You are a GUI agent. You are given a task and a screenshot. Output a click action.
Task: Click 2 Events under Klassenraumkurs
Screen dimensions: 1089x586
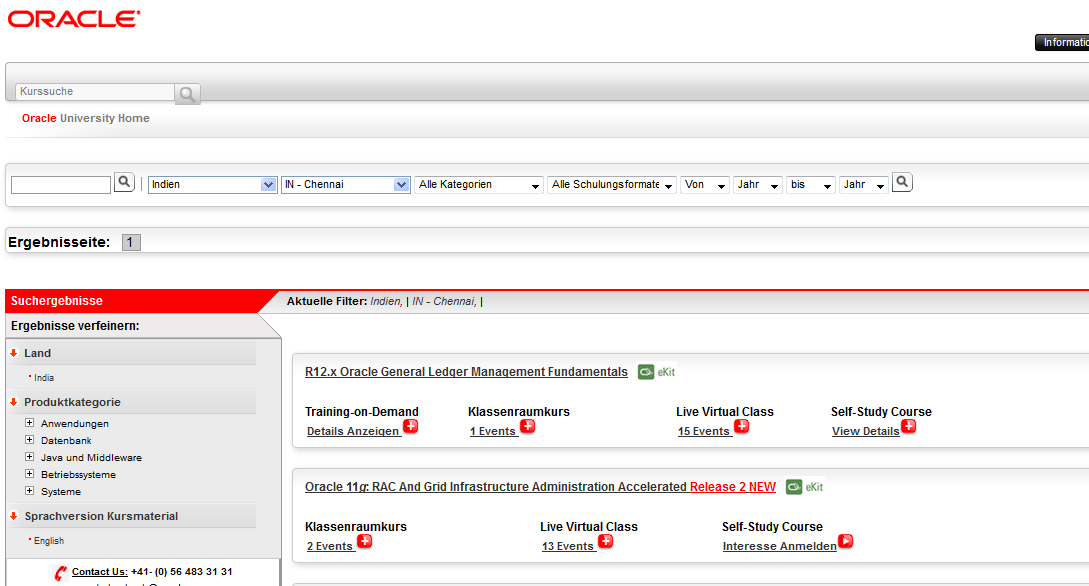click(x=331, y=546)
